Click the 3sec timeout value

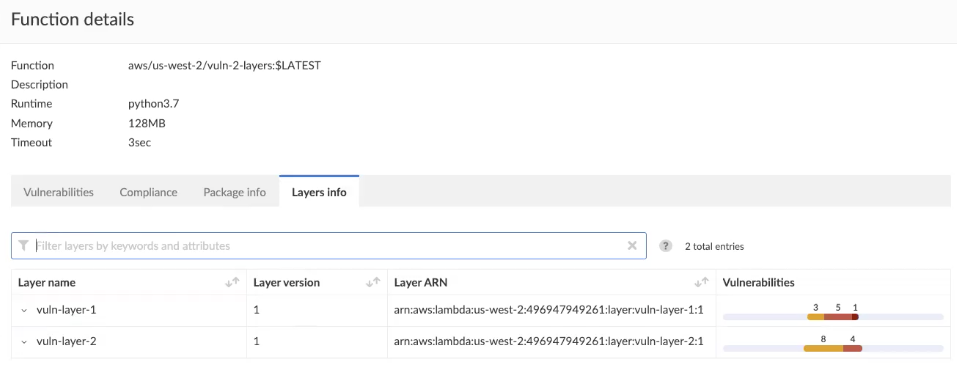139,143
